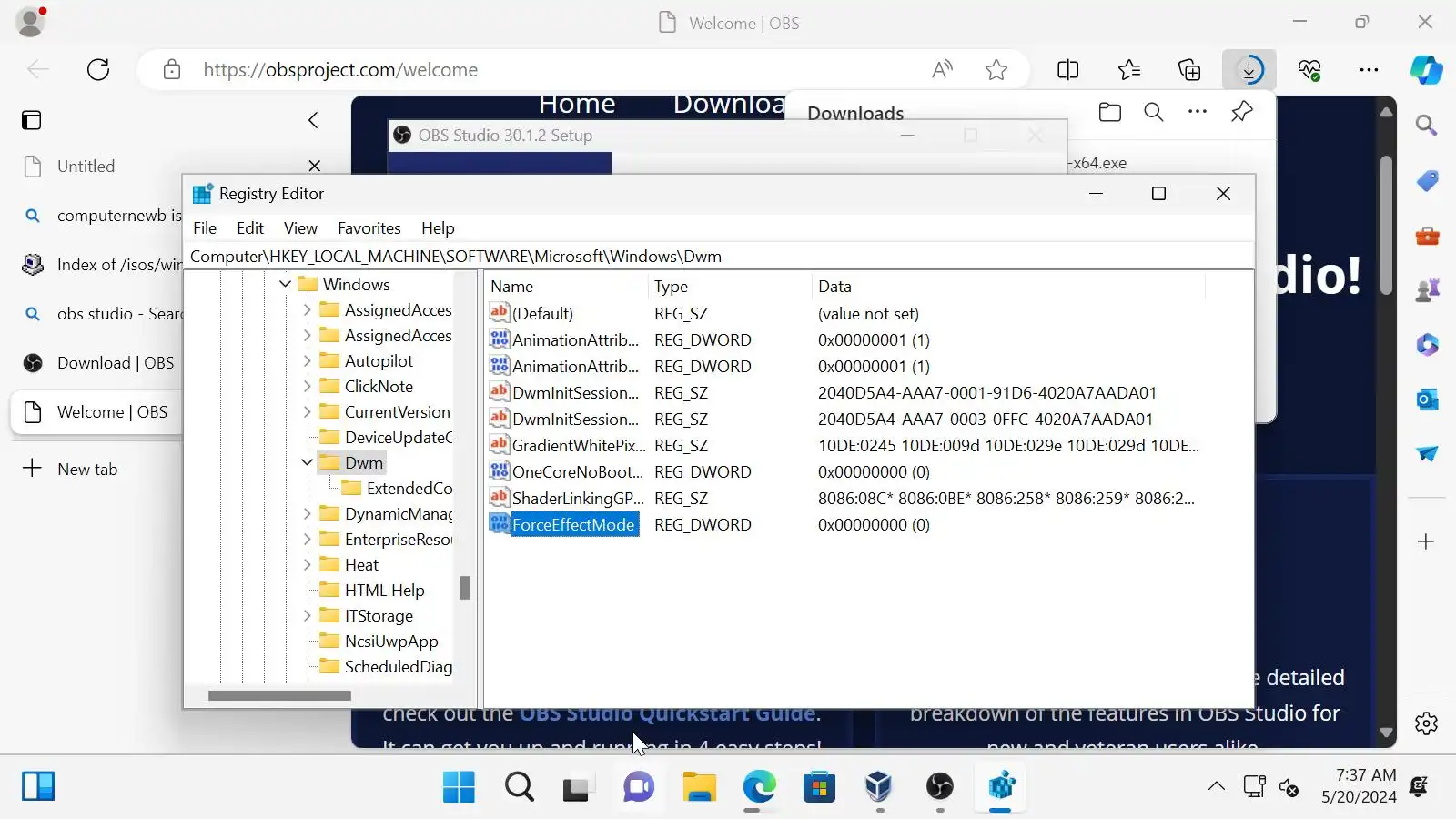Select the ExtendedCo subkey under Dwm
1456x819 pixels.
pos(409,489)
